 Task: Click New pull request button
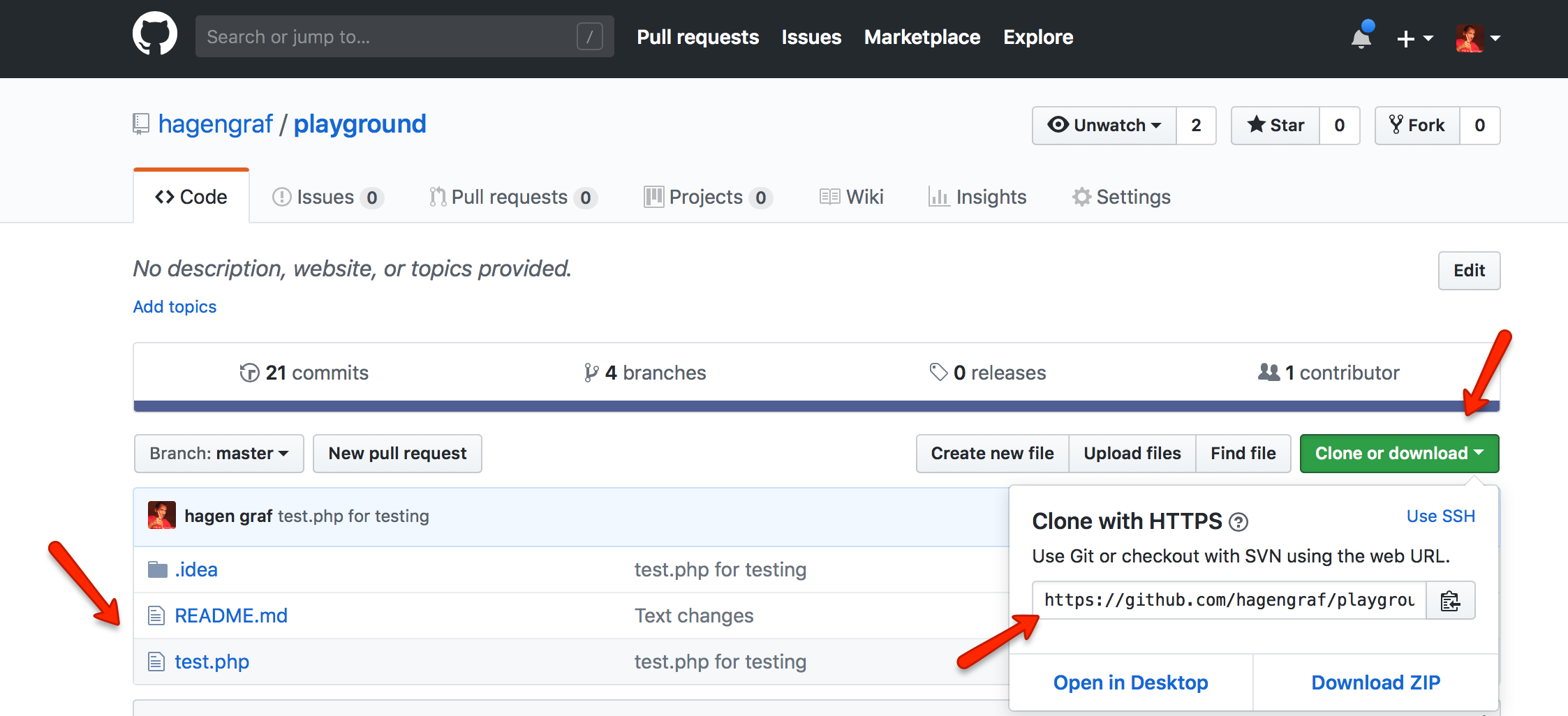click(x=397, y=454)
